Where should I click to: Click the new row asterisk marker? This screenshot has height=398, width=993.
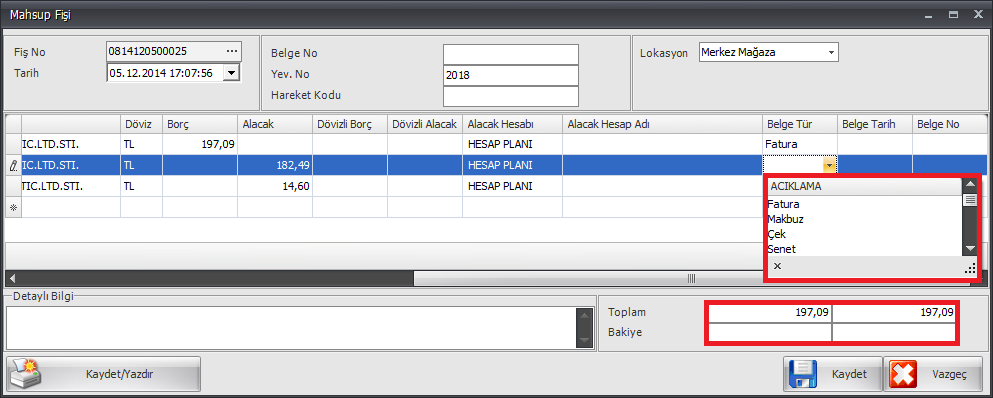[x=13, y=207]
